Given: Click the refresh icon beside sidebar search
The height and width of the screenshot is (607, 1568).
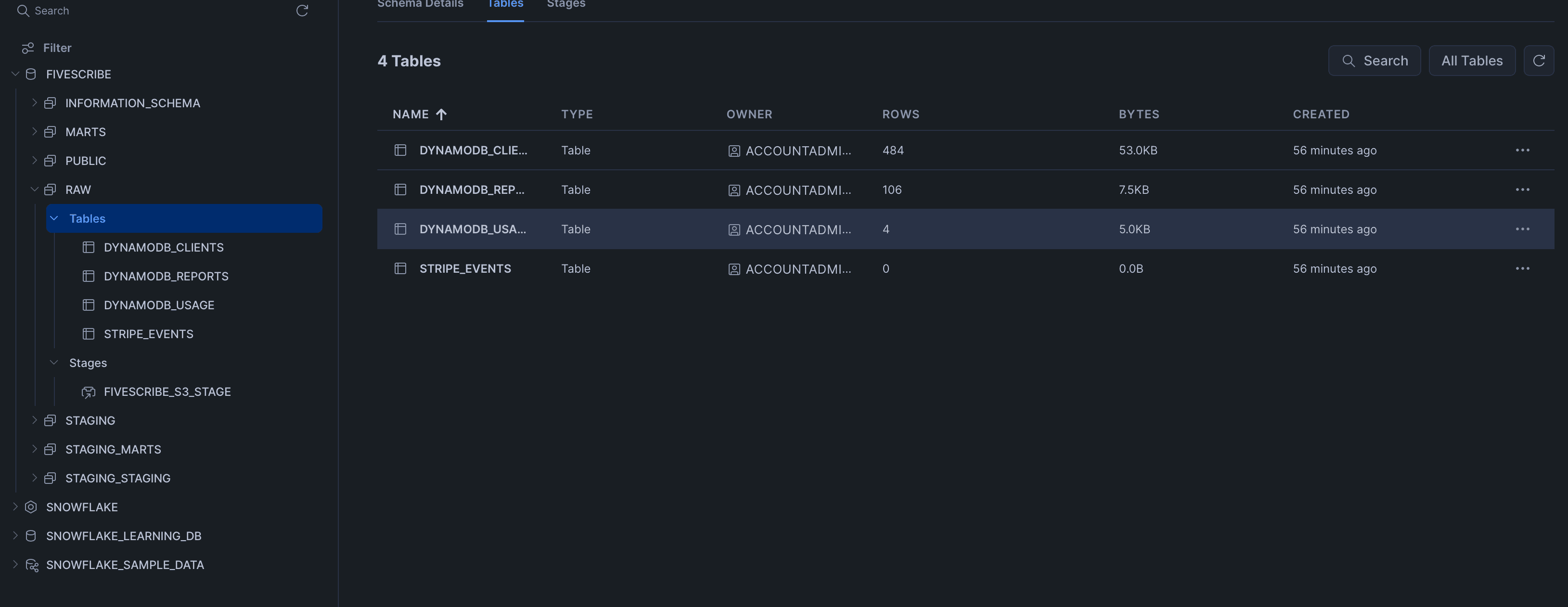Looking at the screenshot, I should pos(302,10).
